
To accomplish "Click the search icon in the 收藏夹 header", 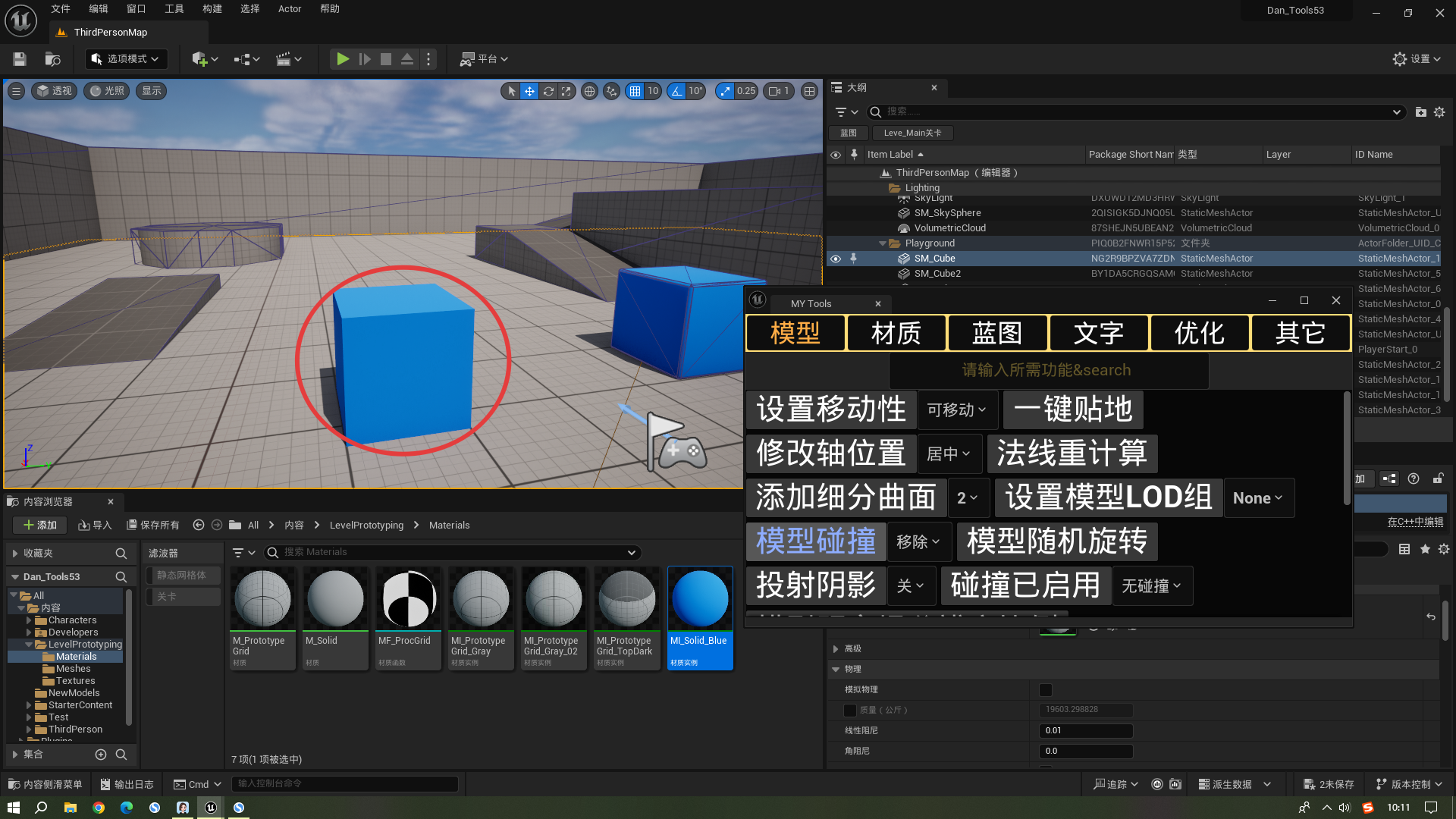I will tap(121, 554).
